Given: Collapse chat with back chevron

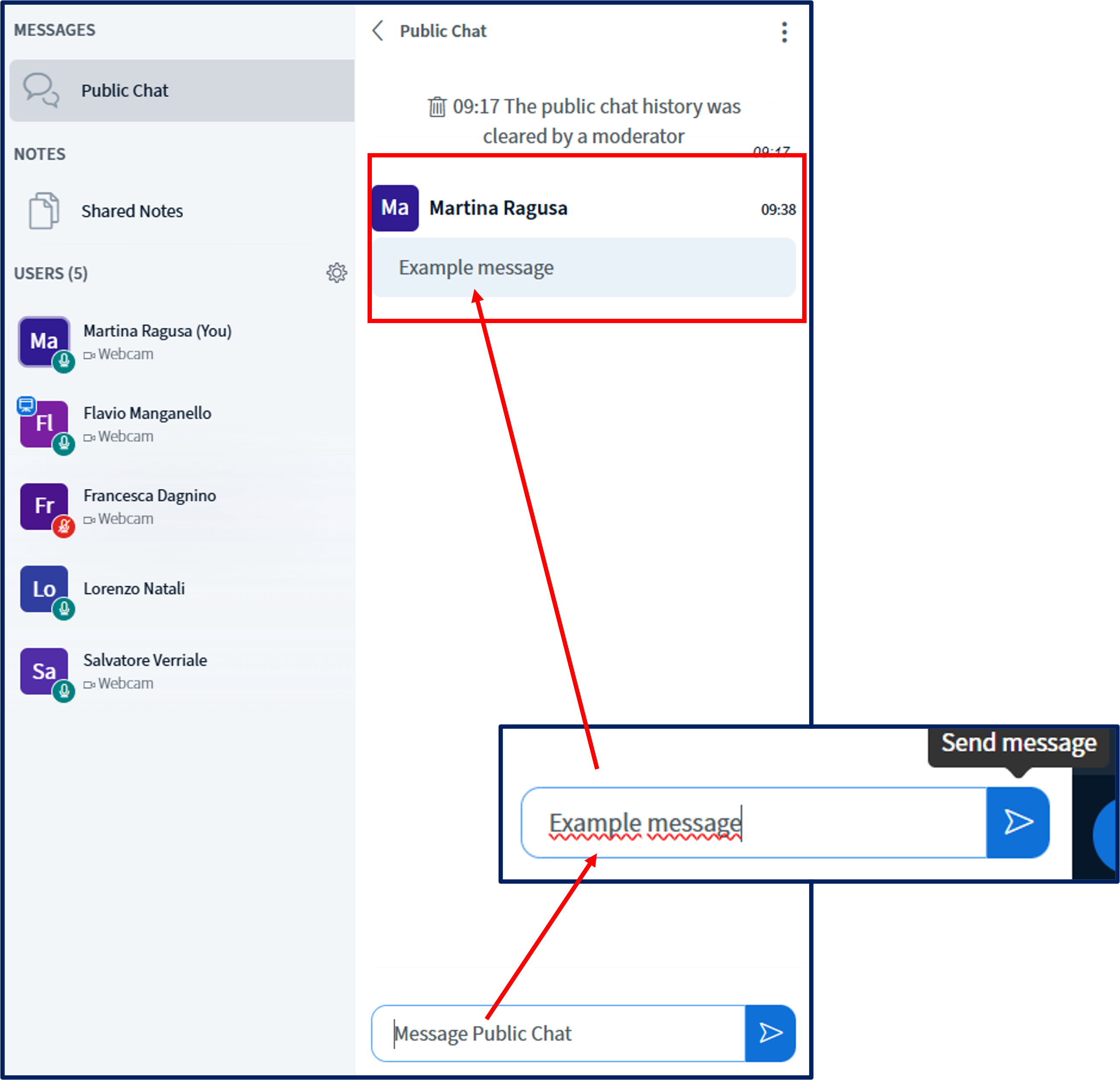Looking at the screenshot, I should tap(378, 31).
